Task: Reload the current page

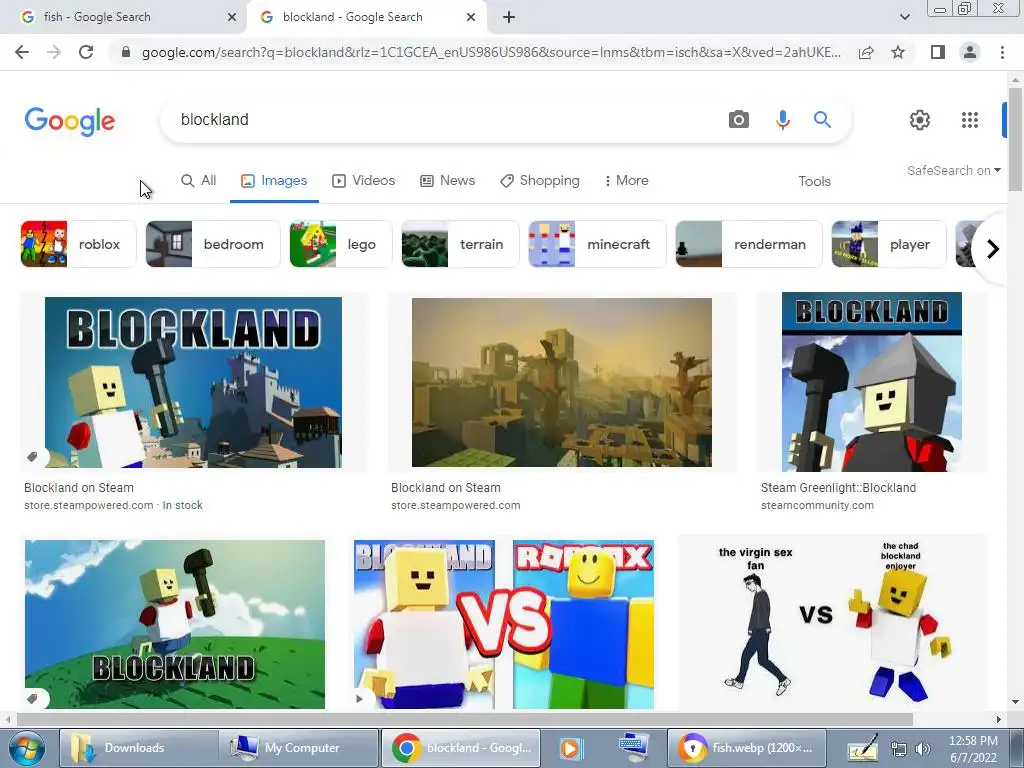Action: point(86,52)
